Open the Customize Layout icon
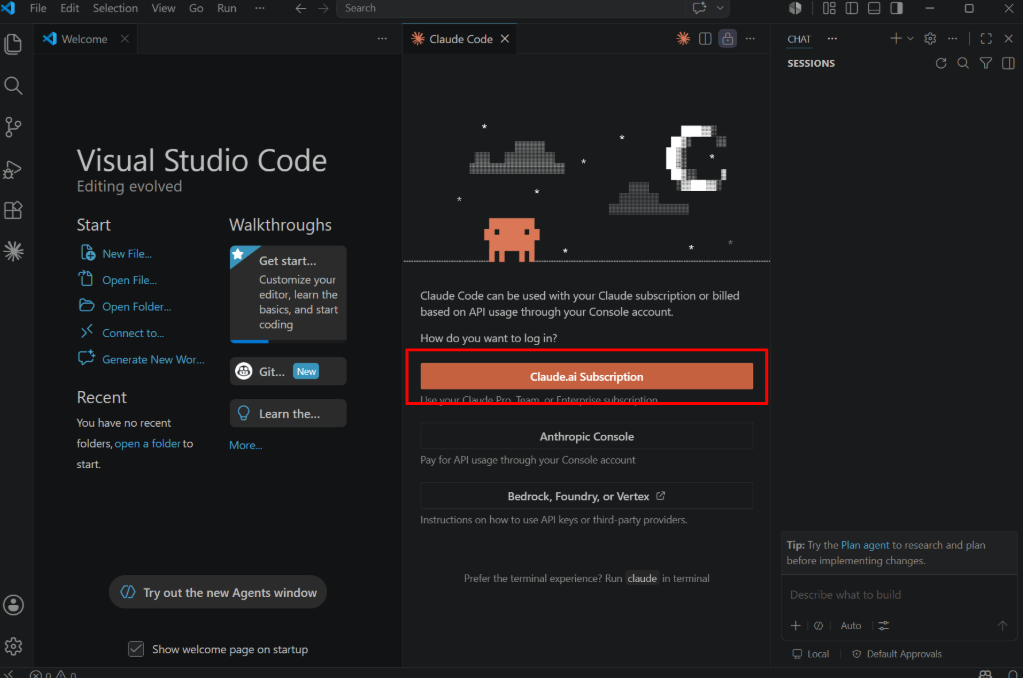 829,8
